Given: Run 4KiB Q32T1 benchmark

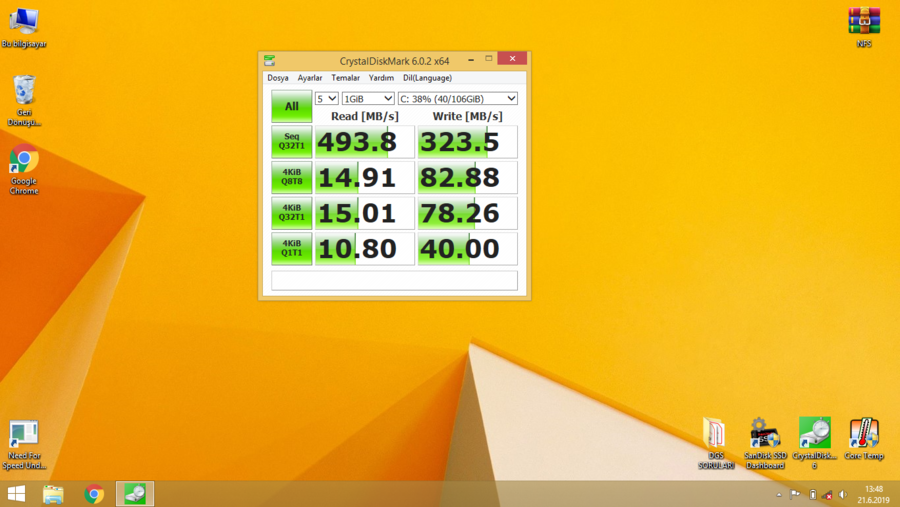Looking at the screenshot, I should [x=292, y=213].
